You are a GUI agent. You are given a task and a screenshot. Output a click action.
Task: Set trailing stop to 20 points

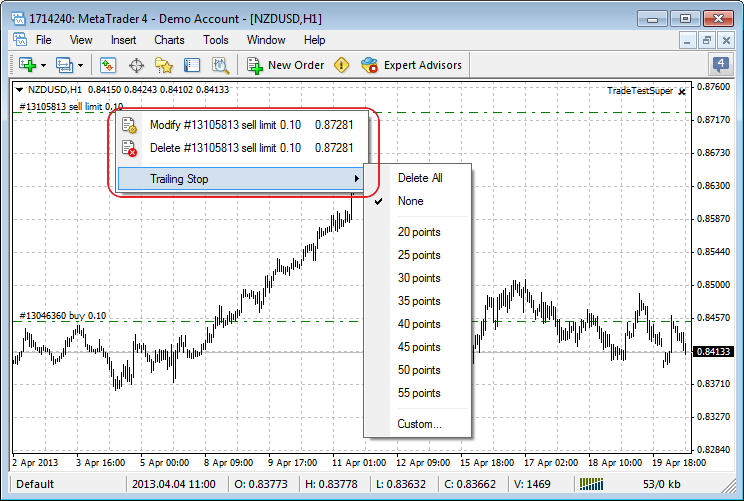click(419, 232)
